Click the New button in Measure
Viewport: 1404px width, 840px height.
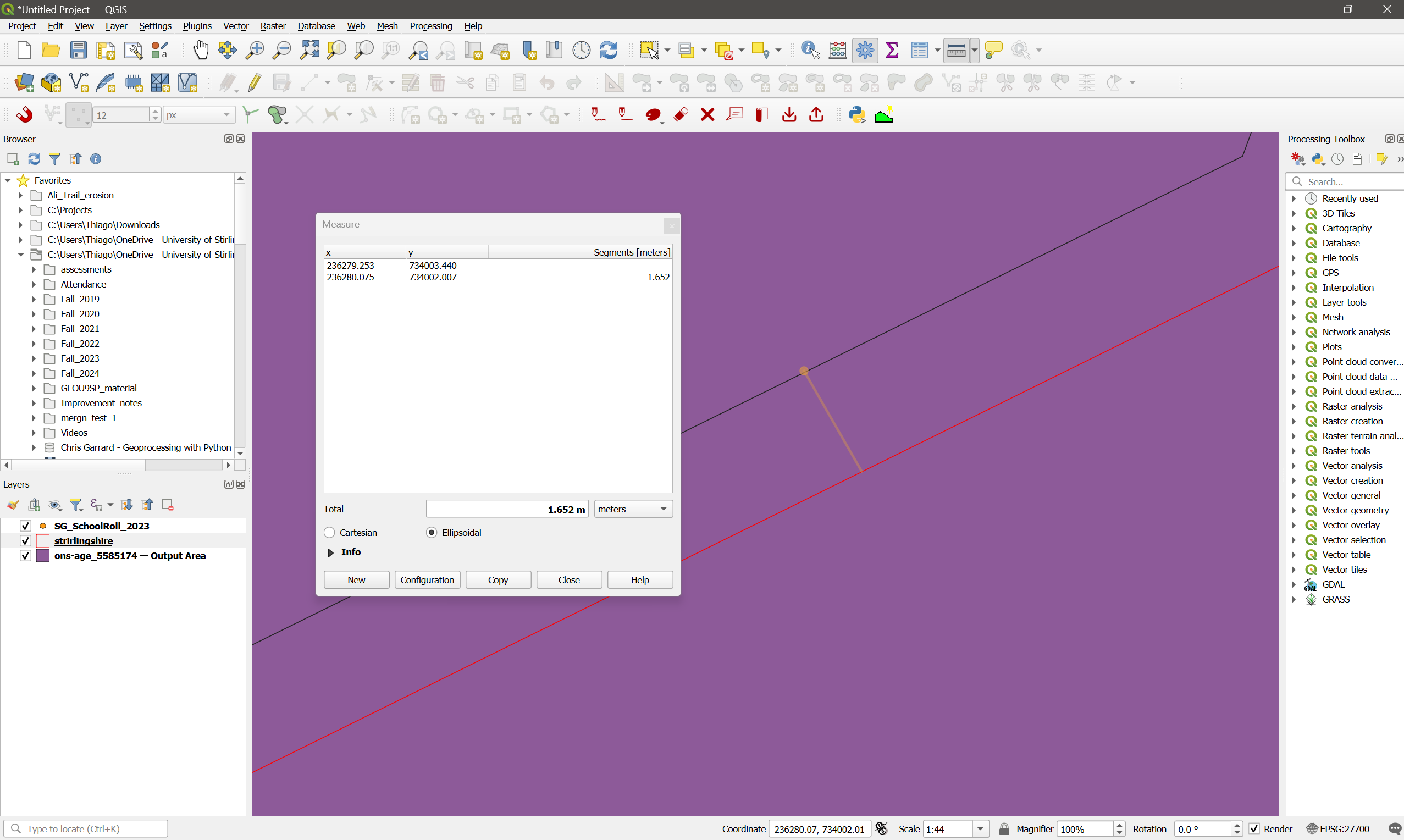tap(357, 579)
